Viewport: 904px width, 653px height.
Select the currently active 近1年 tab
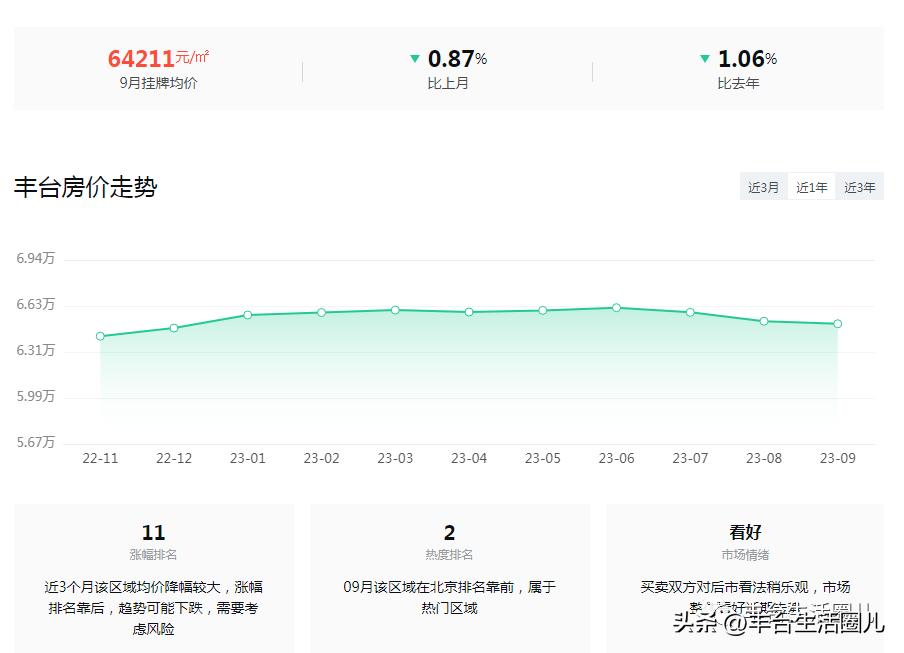point(811,186)
